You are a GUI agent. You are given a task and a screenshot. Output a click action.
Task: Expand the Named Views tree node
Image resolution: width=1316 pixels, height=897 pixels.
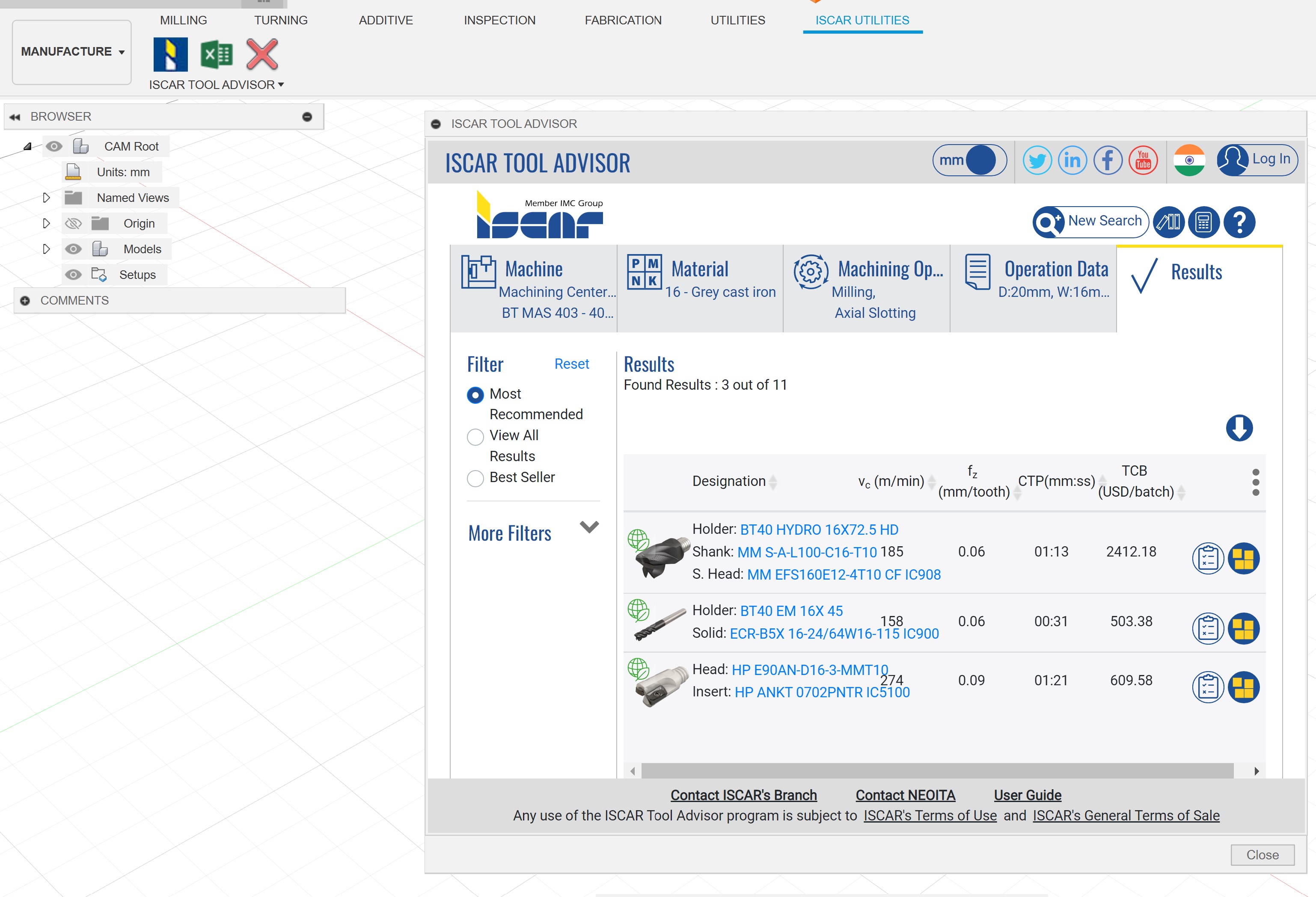click(x=46, y=198)
